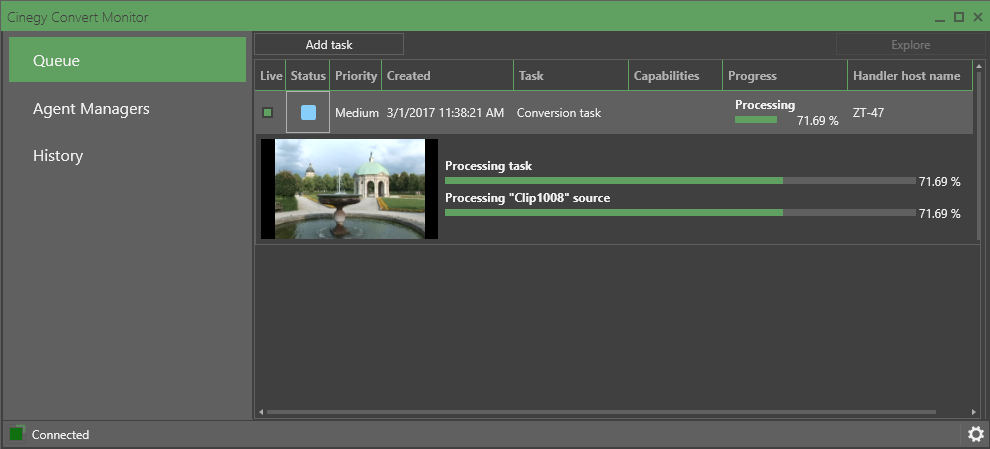This screenshot has width=990, height=449.
Task: Click the Processing task label
Action: click(488, 166)
